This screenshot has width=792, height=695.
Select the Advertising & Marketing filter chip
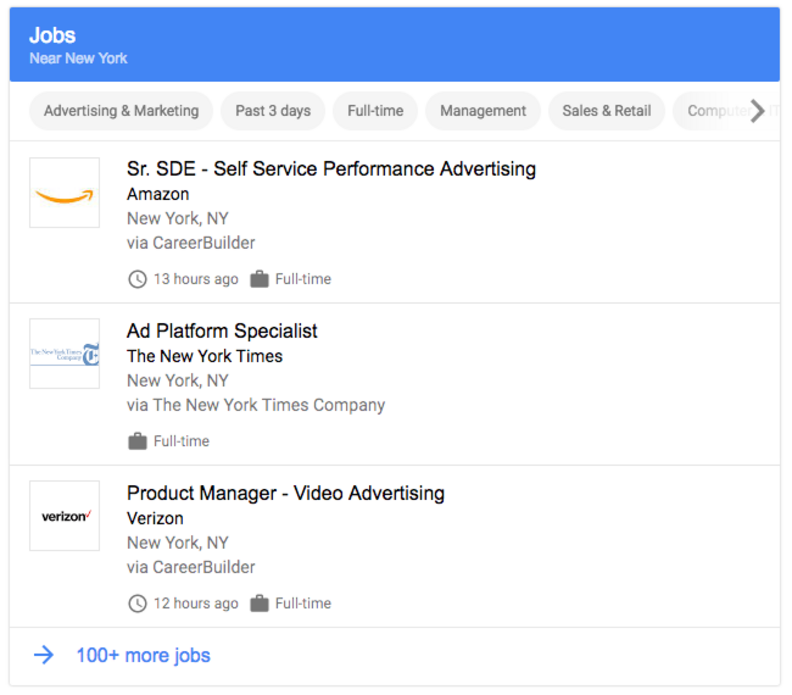(121, 111)
